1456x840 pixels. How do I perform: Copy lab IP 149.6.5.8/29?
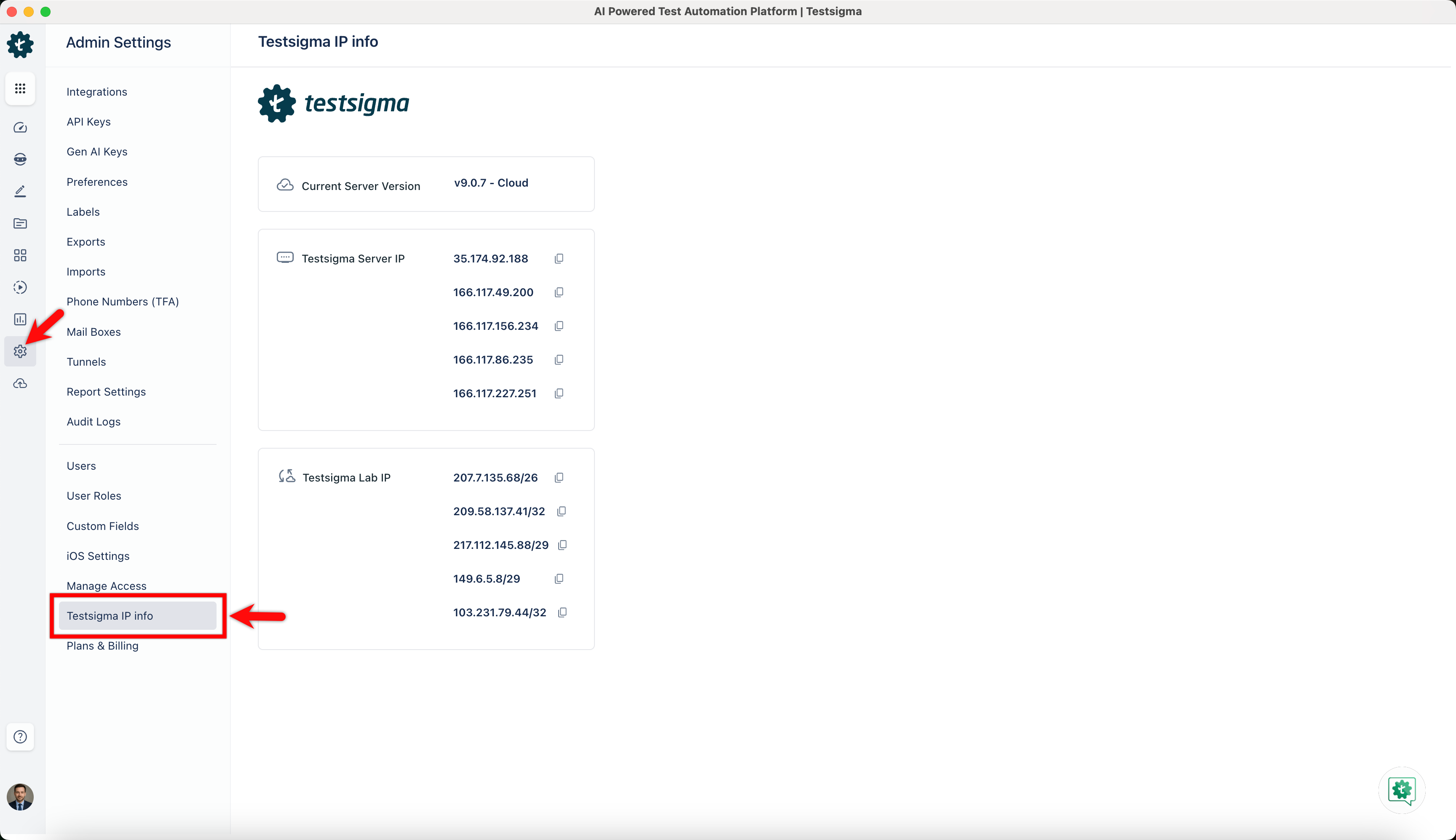559,579
